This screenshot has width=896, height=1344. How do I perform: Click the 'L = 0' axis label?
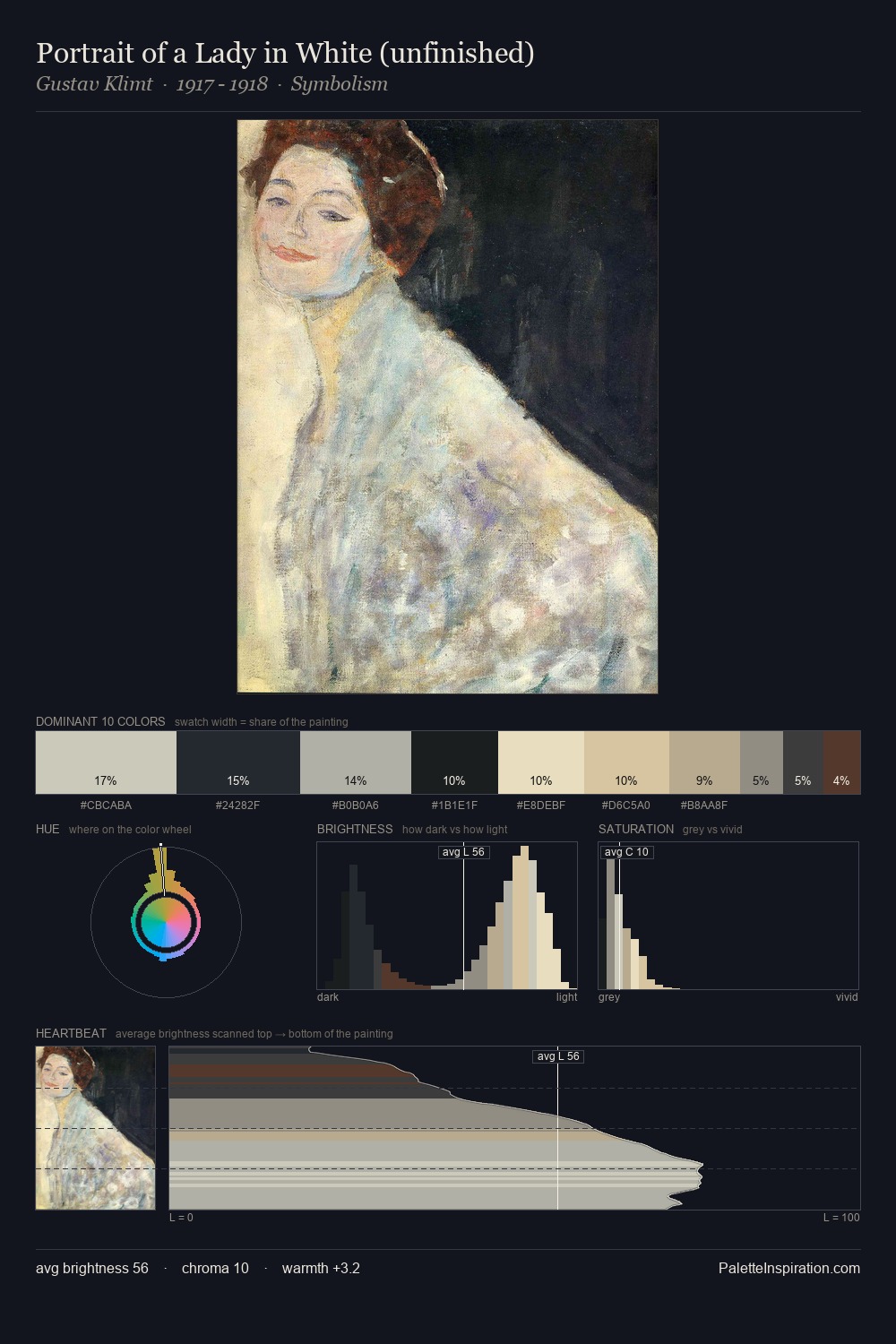point(181,1218)
